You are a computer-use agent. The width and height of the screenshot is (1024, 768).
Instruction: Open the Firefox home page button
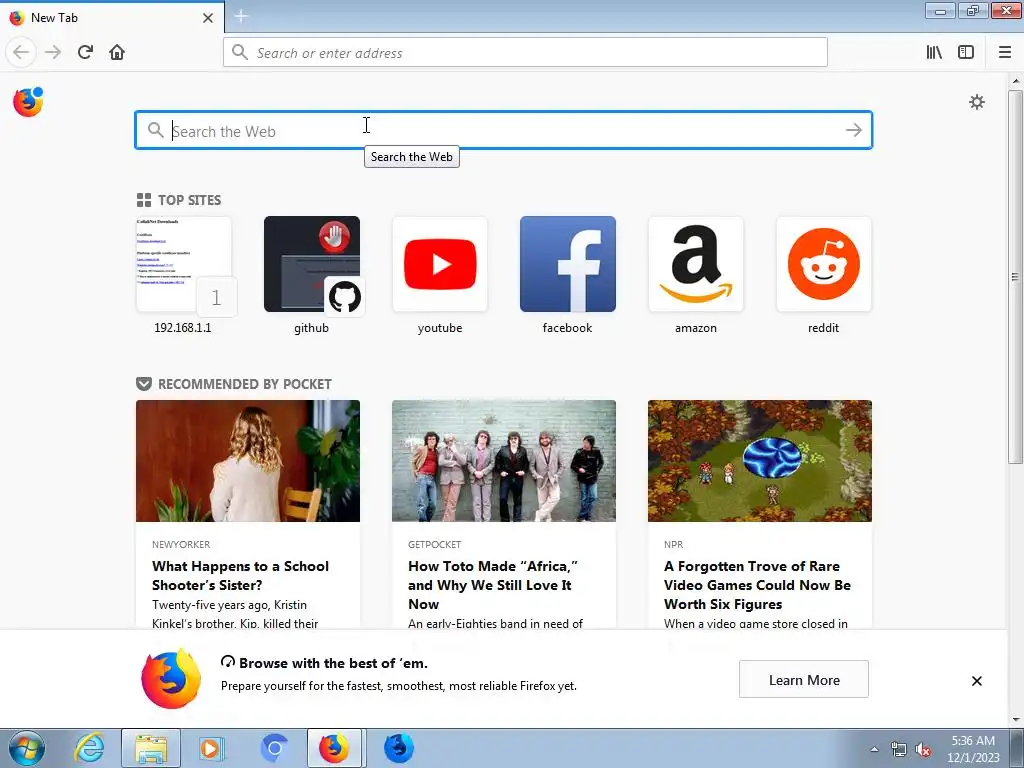pos(117,52)
